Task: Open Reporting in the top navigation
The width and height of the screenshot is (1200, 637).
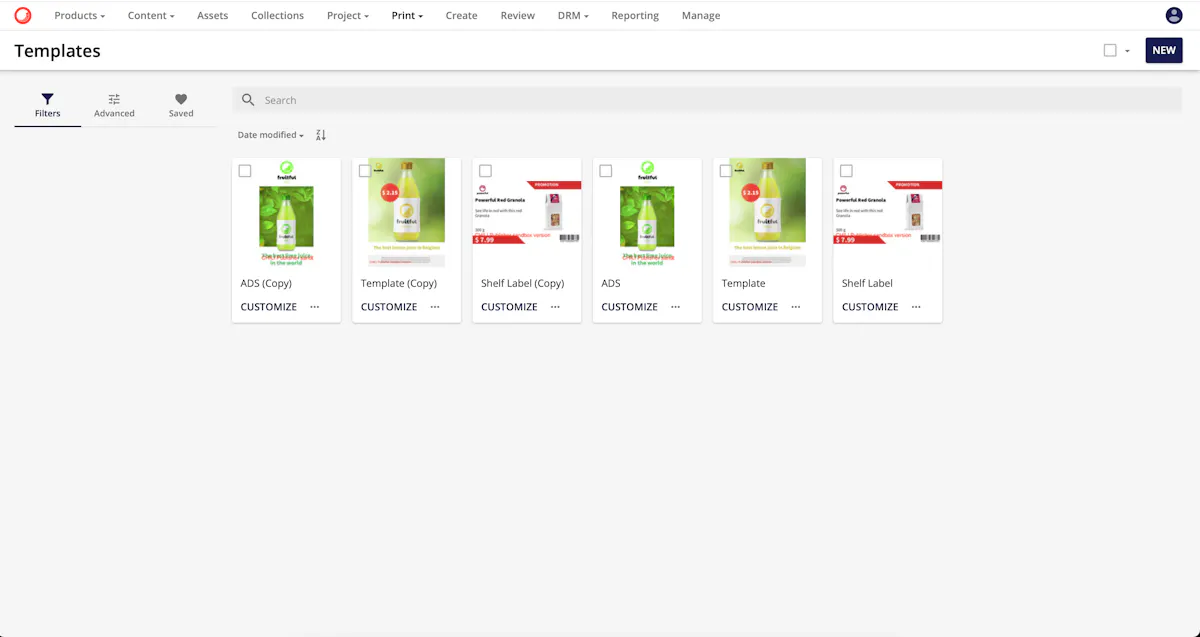Action: click(x=635, y=16)
